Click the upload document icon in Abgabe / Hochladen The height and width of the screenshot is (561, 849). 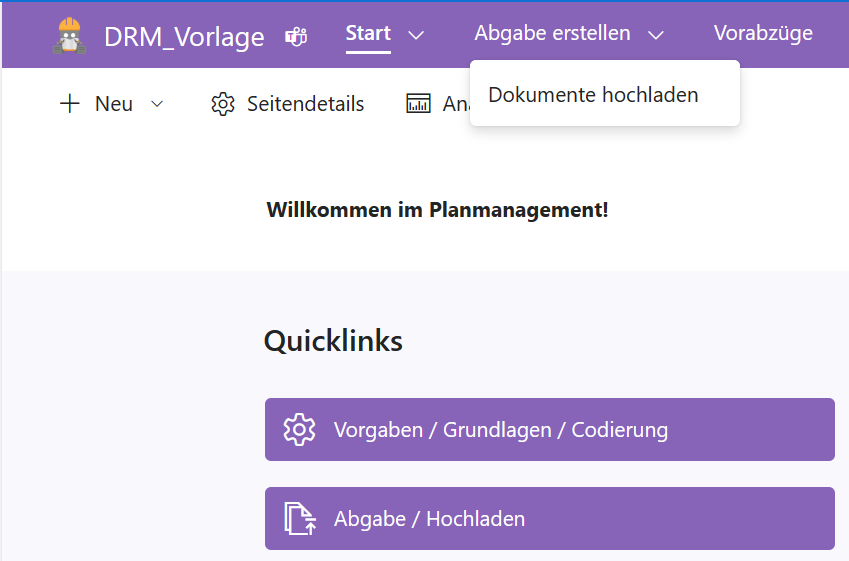pyautogui.click(x=299, y=519)
